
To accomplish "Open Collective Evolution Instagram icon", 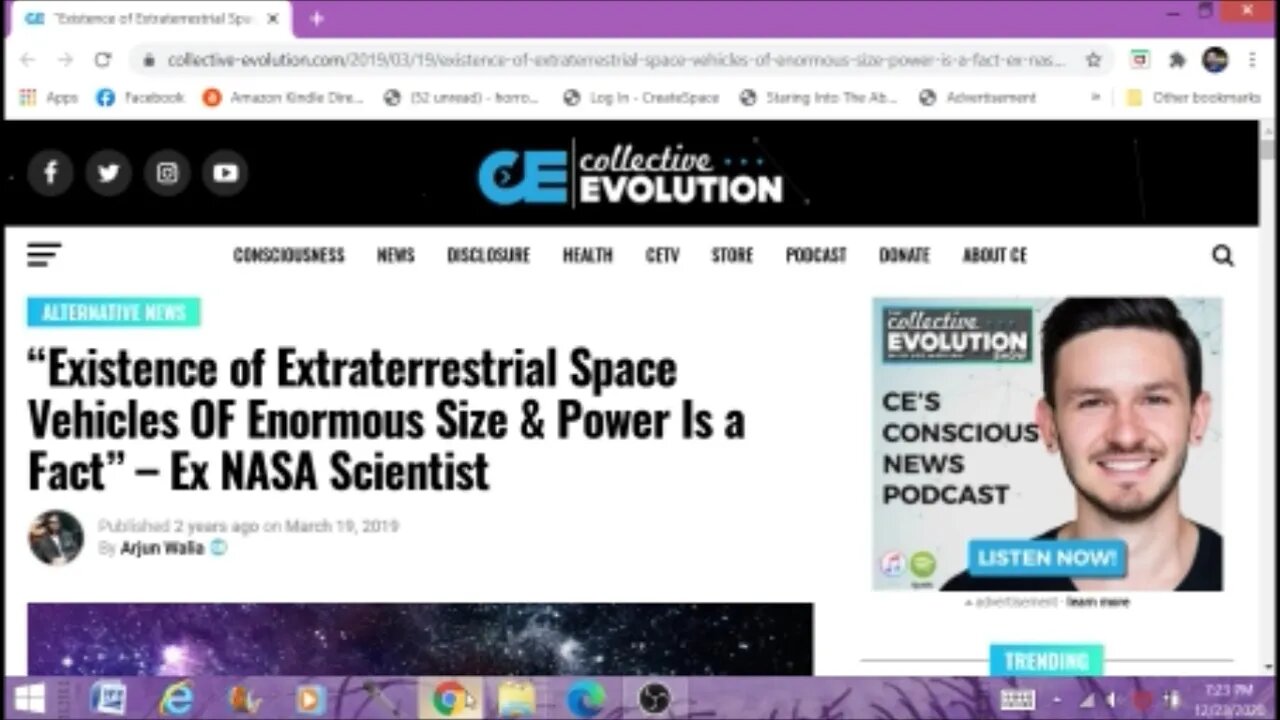I will (x=167, y=173).
